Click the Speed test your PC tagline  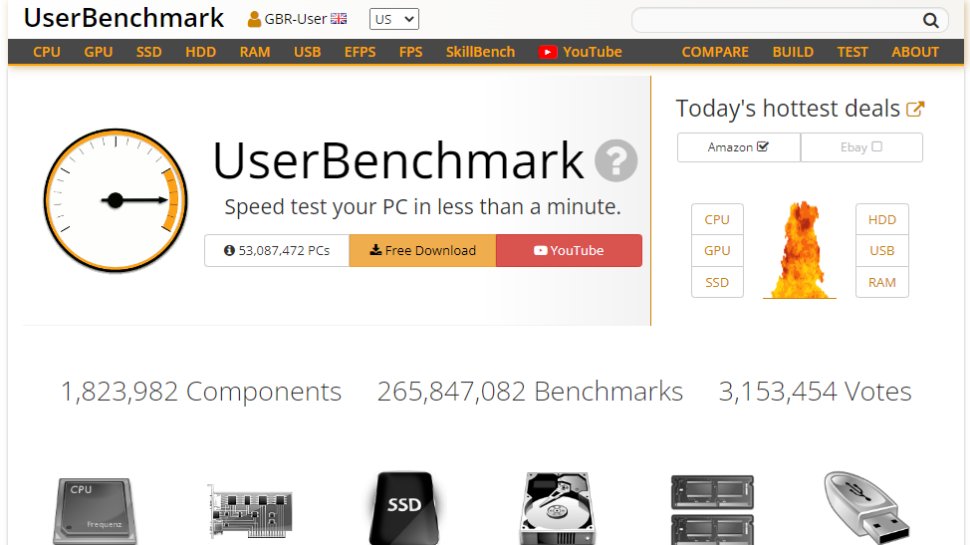tap(423, 207)
